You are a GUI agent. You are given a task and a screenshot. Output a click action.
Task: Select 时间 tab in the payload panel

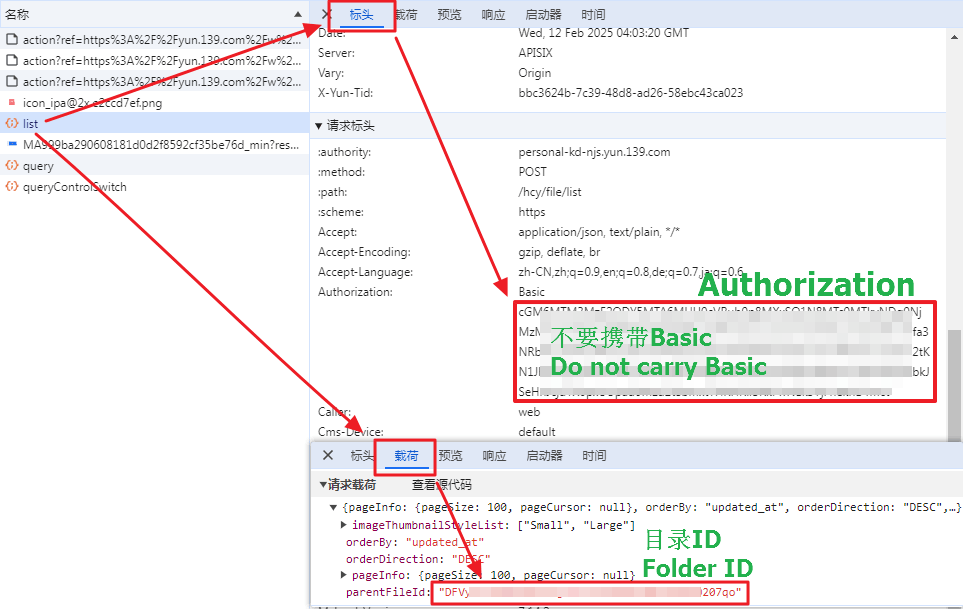tap(594, 455)
